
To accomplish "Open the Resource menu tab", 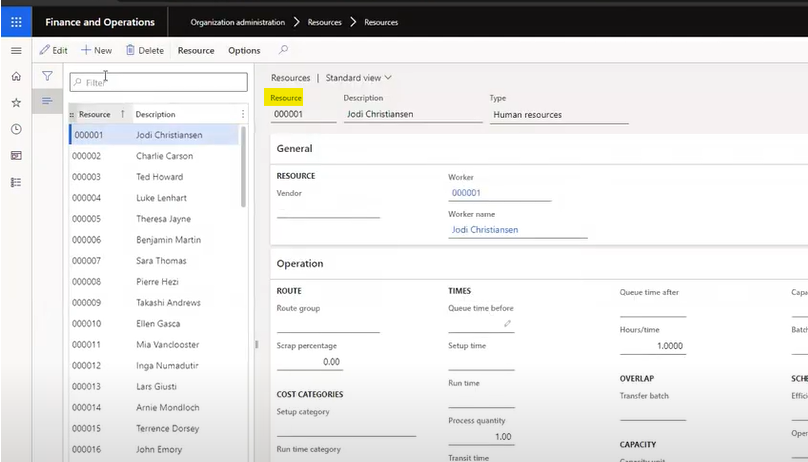I will pos(196,50).
